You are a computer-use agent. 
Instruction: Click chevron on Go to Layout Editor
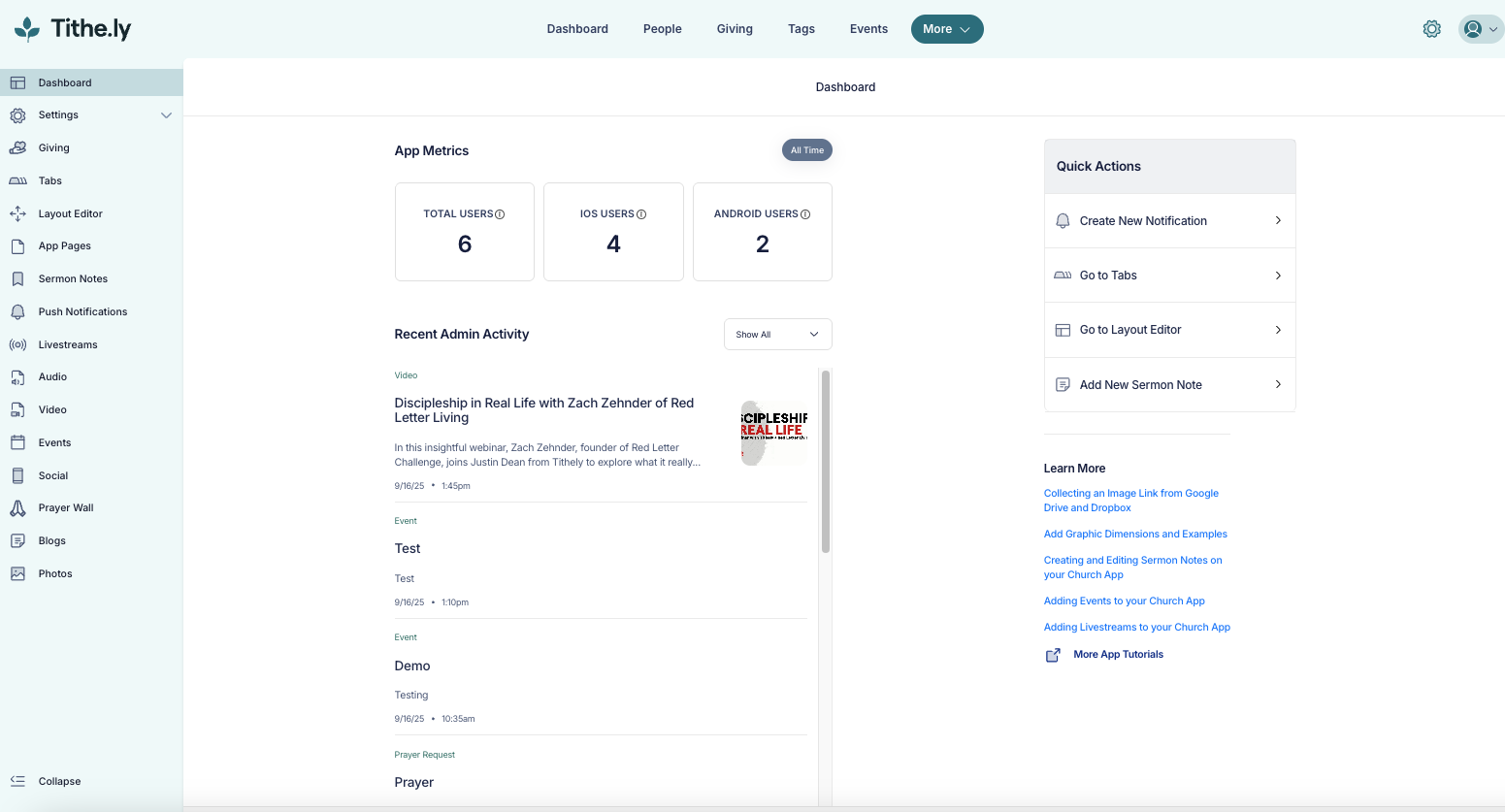(1278, 330)
